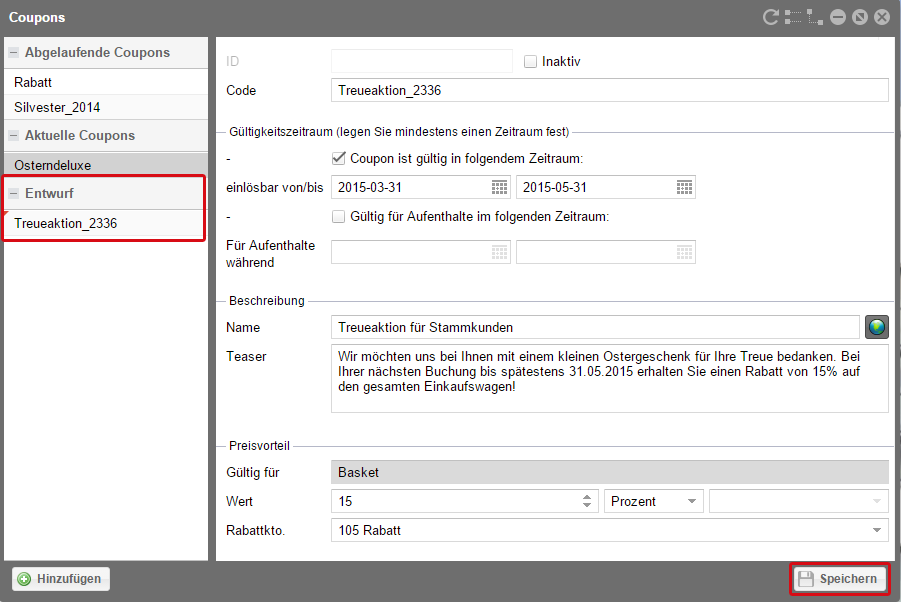
Task: Click the green plus Hinzufügen button
Action: (60, 578)
